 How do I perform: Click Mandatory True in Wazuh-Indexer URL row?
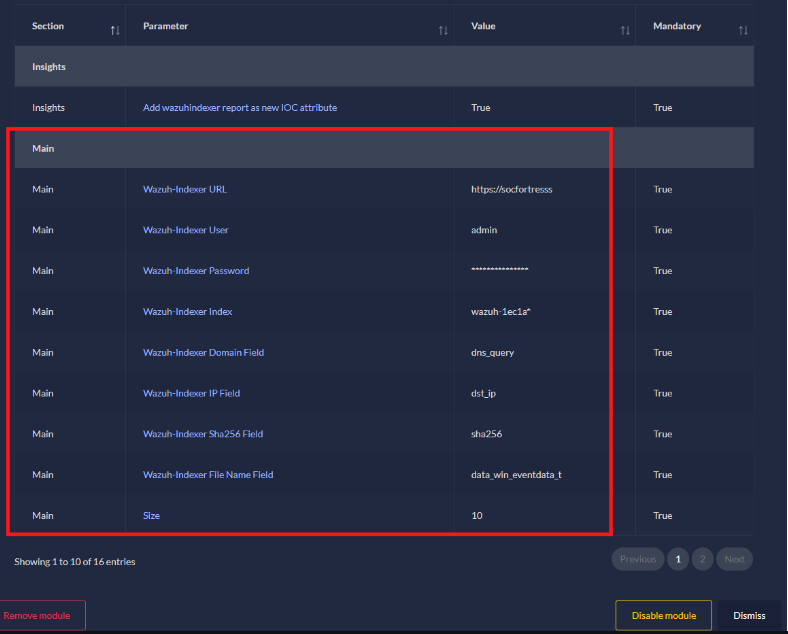click(x=662, y=189)
